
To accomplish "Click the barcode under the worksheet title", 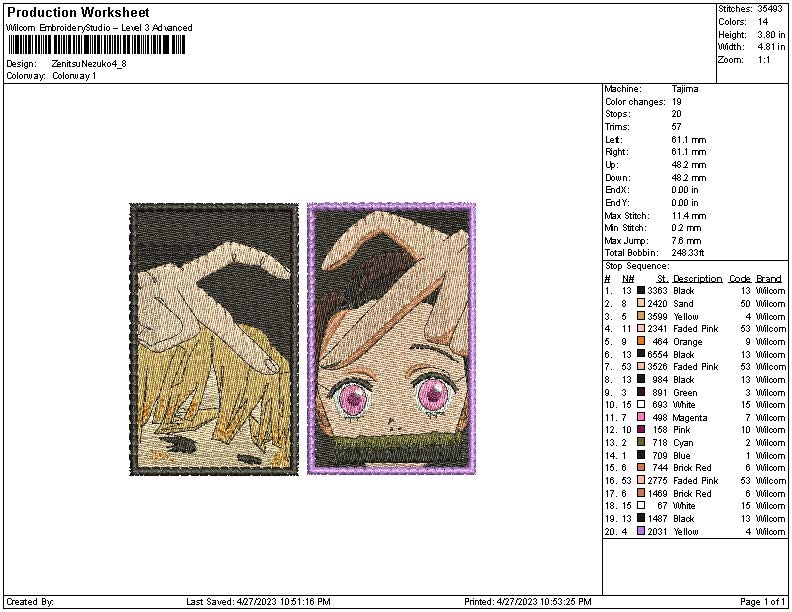I will [96, 45].
